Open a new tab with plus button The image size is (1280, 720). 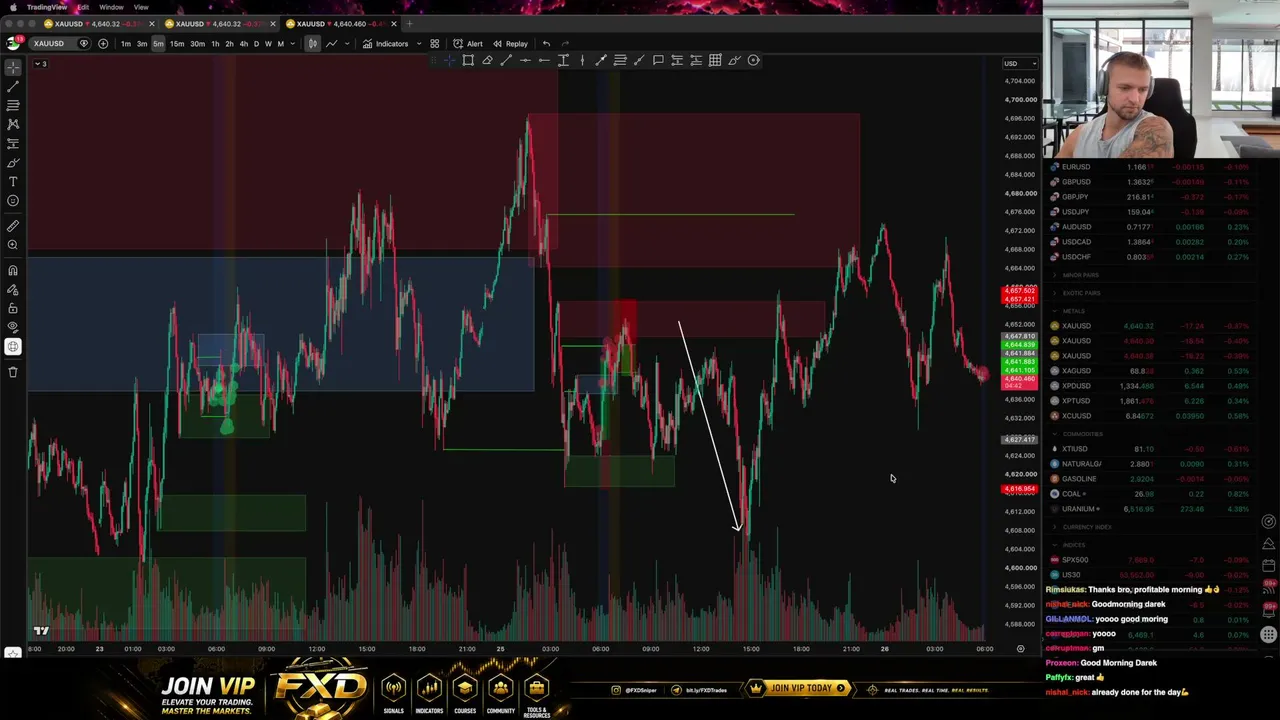tap(409, 24)
